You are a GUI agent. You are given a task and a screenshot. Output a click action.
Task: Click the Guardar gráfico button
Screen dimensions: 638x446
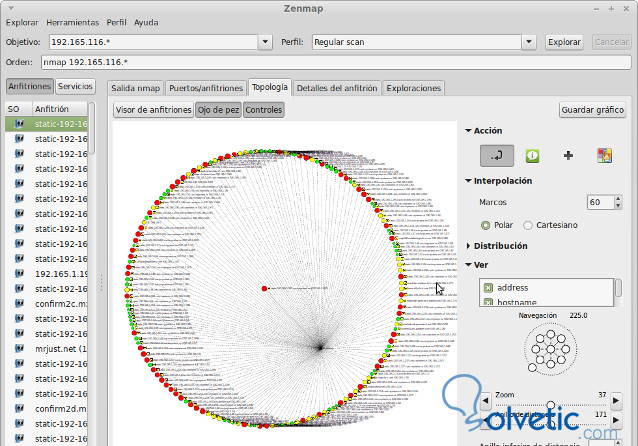(x=592, y=110)
